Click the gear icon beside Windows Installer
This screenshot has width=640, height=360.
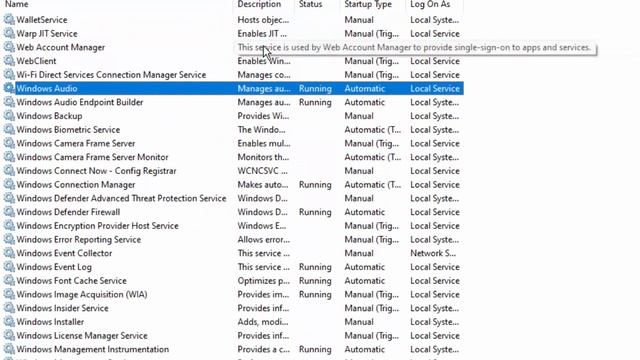coord(9,322)
